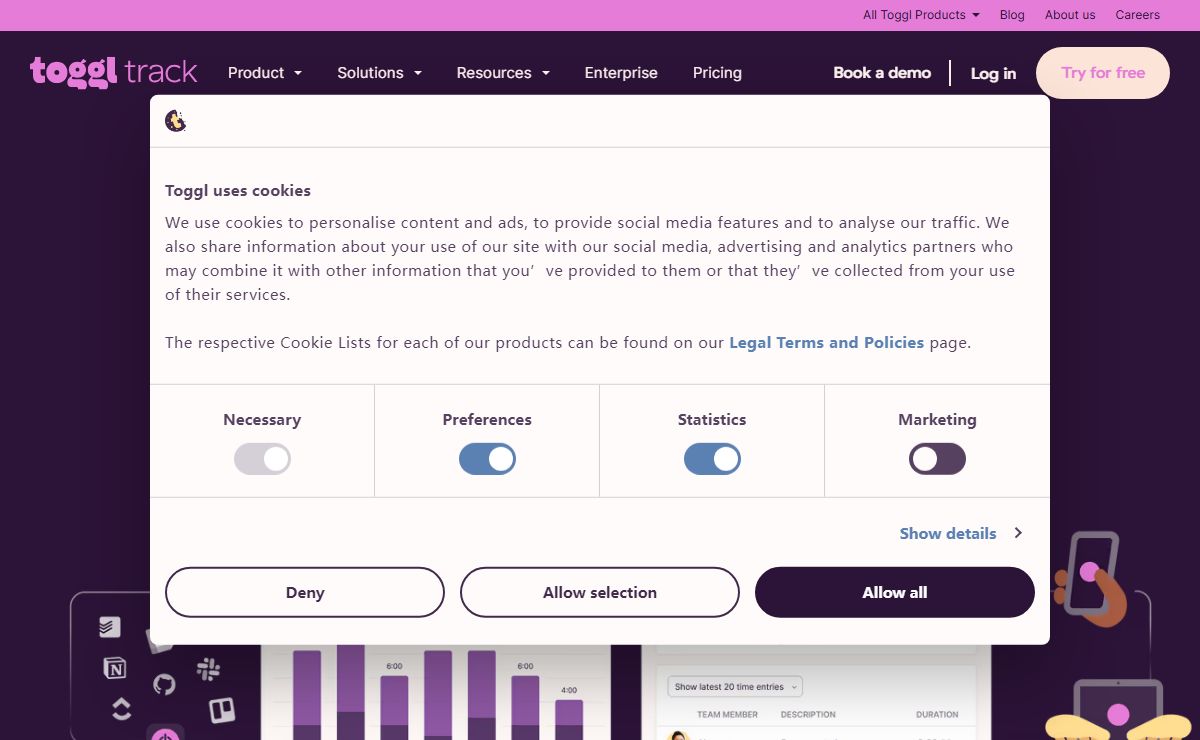Enable the Marketing cookies toggle

click(x=937, y=459)
